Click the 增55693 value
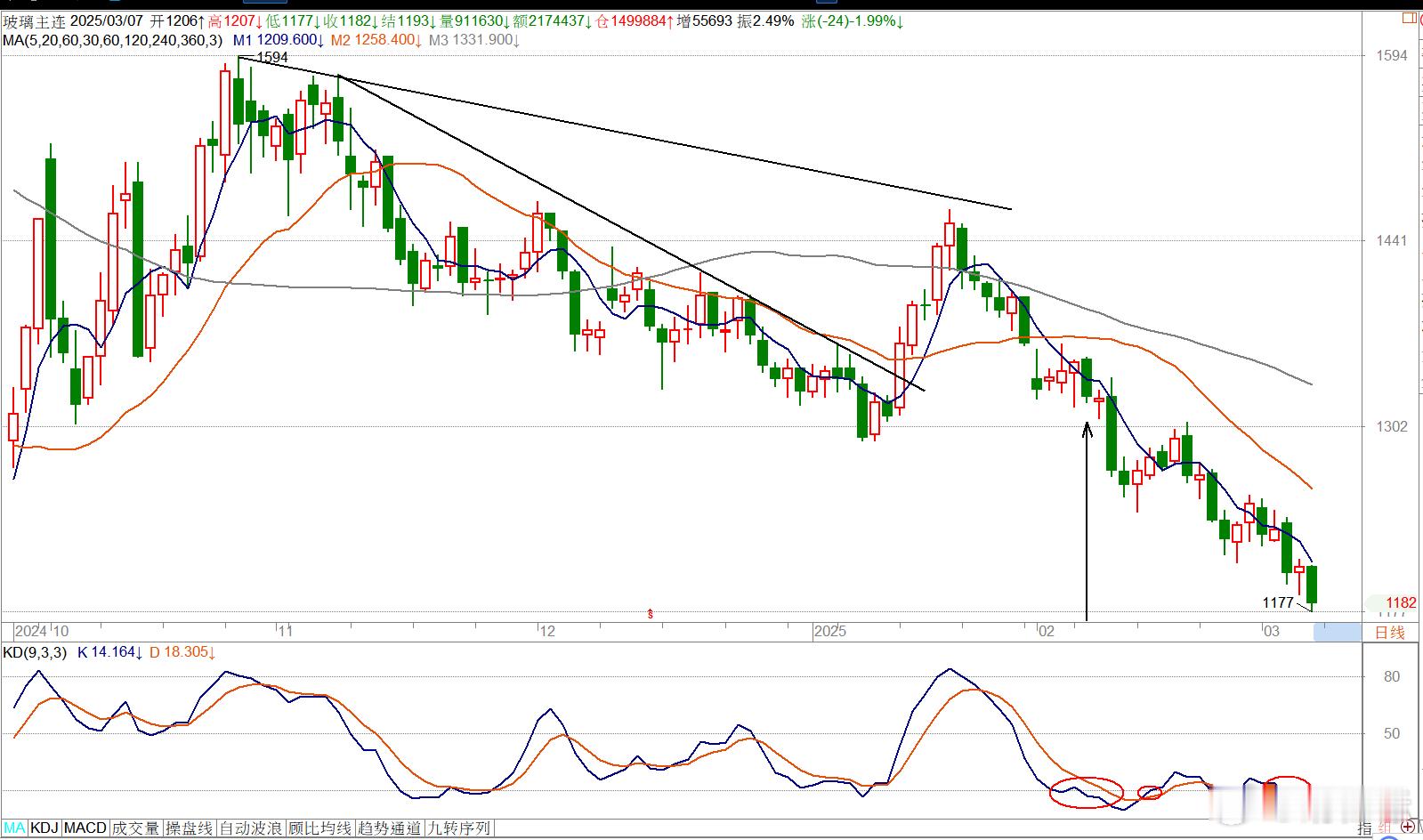The image size is (1423, 840). (x=705, y=21)
